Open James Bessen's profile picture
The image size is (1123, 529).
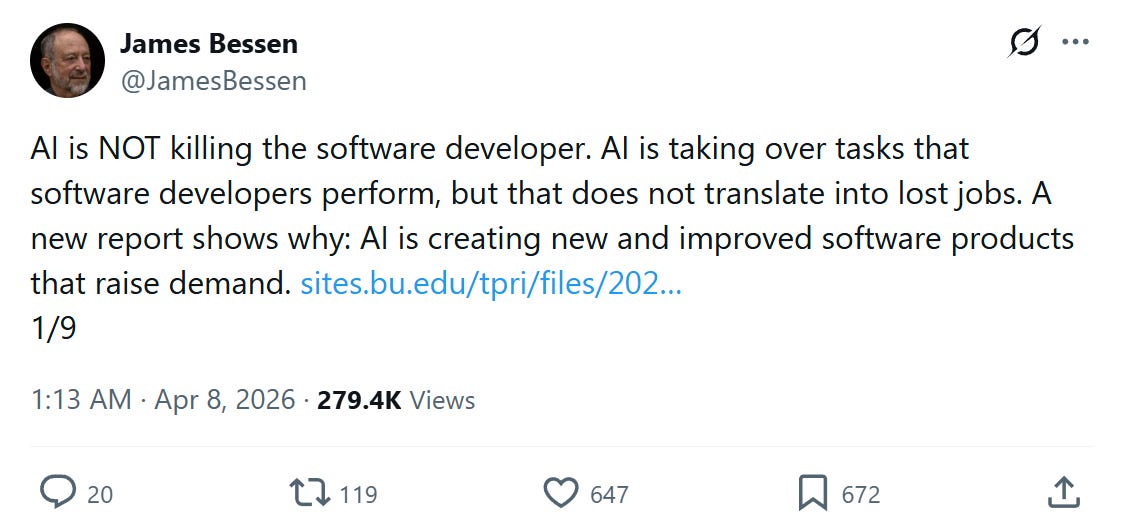click(x=67, y=60)
